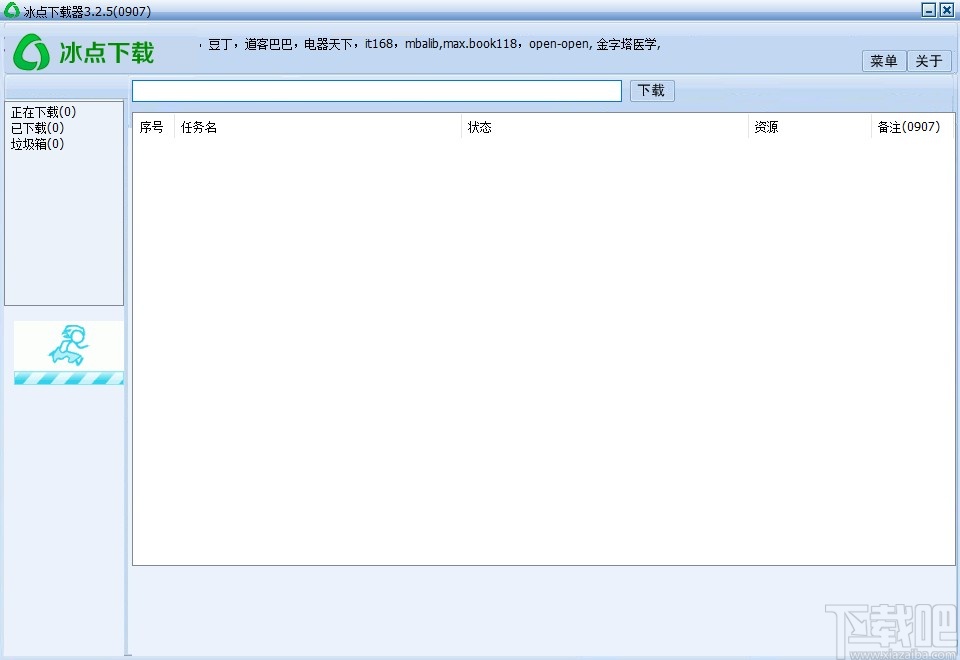Click the striped progress bar under the runner
Viewport: 960px width, 660px height.
coord(69,378)
